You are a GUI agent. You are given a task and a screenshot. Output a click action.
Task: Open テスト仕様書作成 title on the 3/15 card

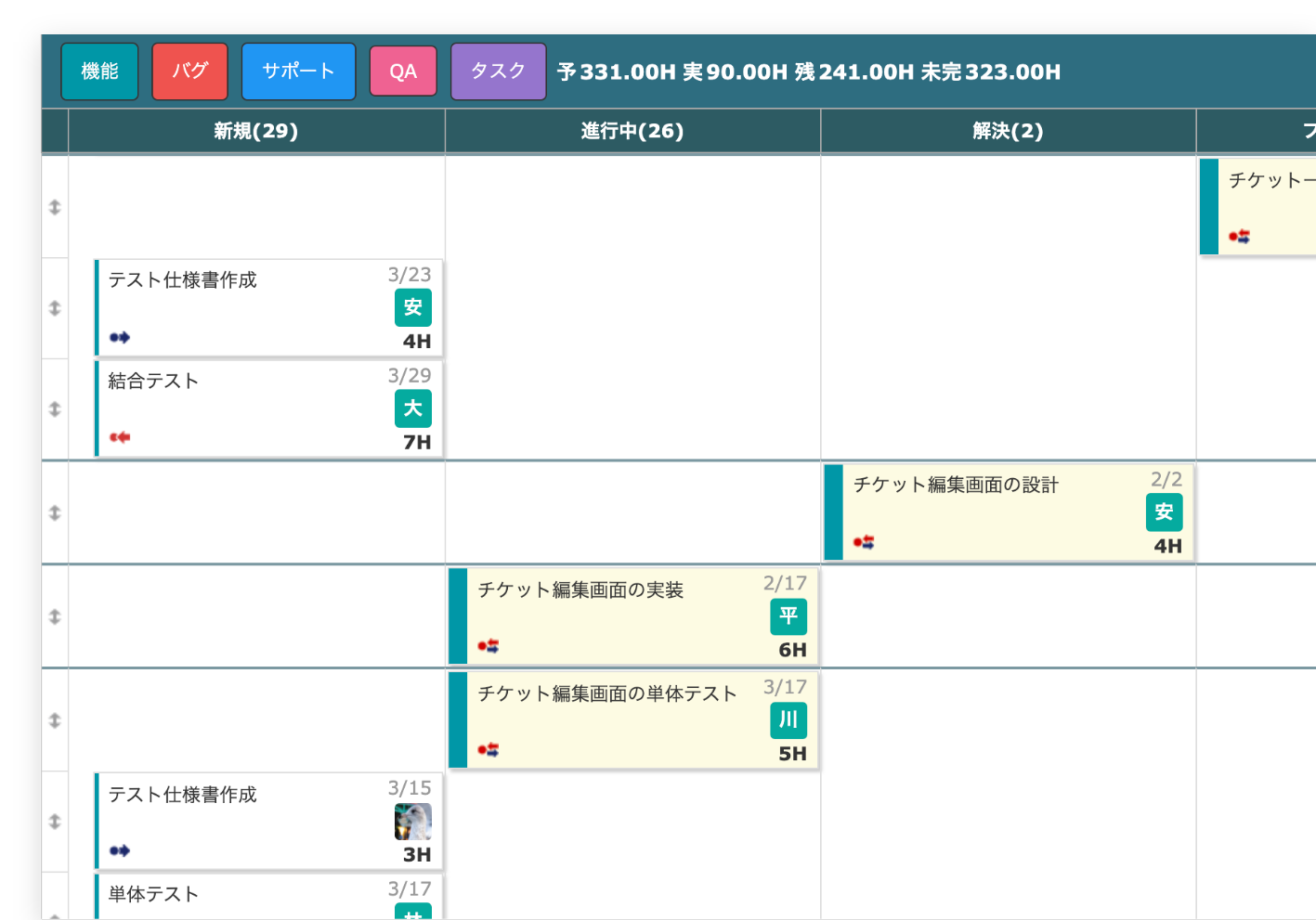click(x=182, y=796)
